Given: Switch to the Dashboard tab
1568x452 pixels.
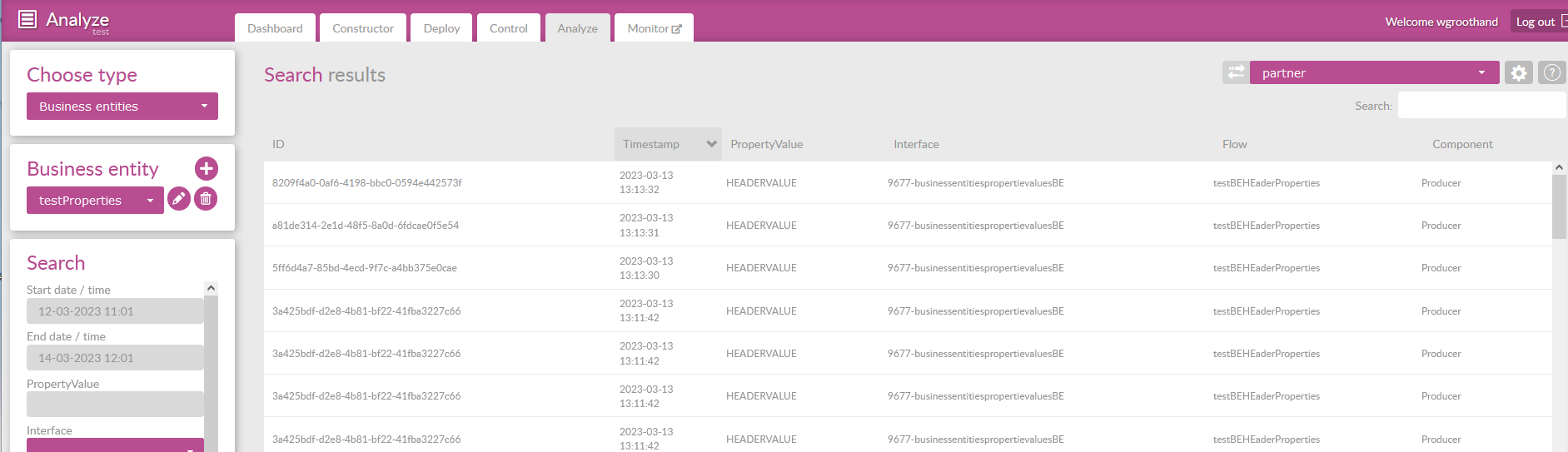Looking at the screenshot, I should 275,28.
